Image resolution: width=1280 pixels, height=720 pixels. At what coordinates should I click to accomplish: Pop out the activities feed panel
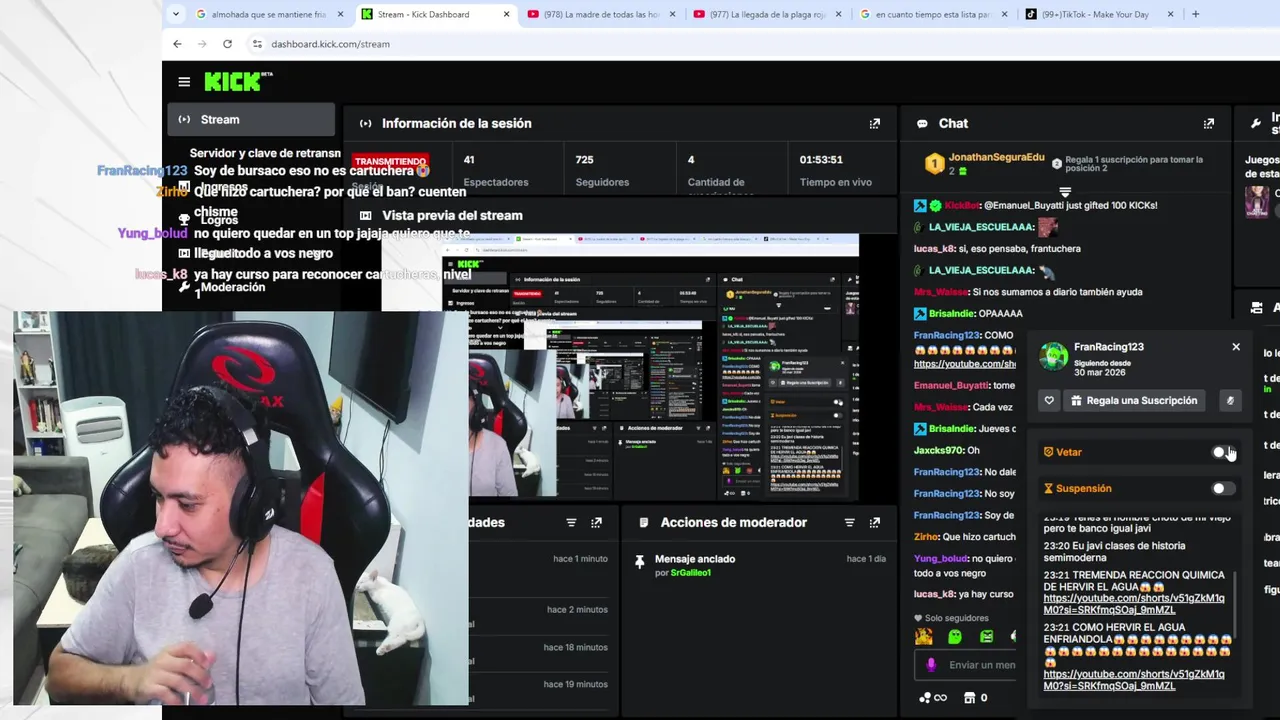click(597, 522)
